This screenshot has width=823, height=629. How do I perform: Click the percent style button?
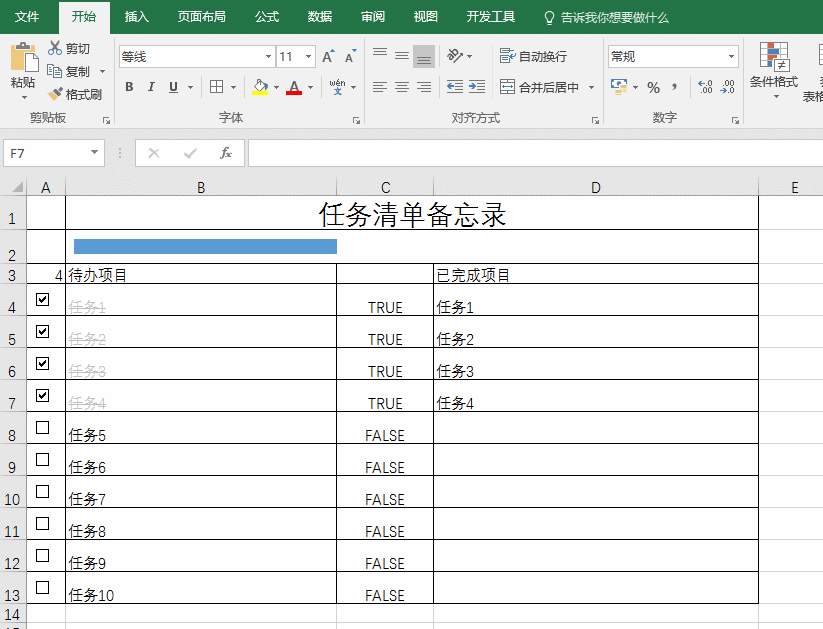tap(653, 88)
